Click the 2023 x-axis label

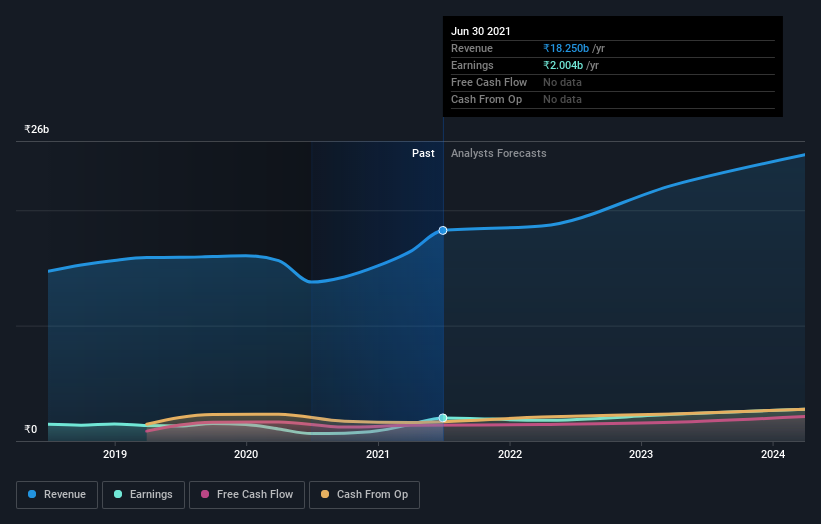coord(641,454)
